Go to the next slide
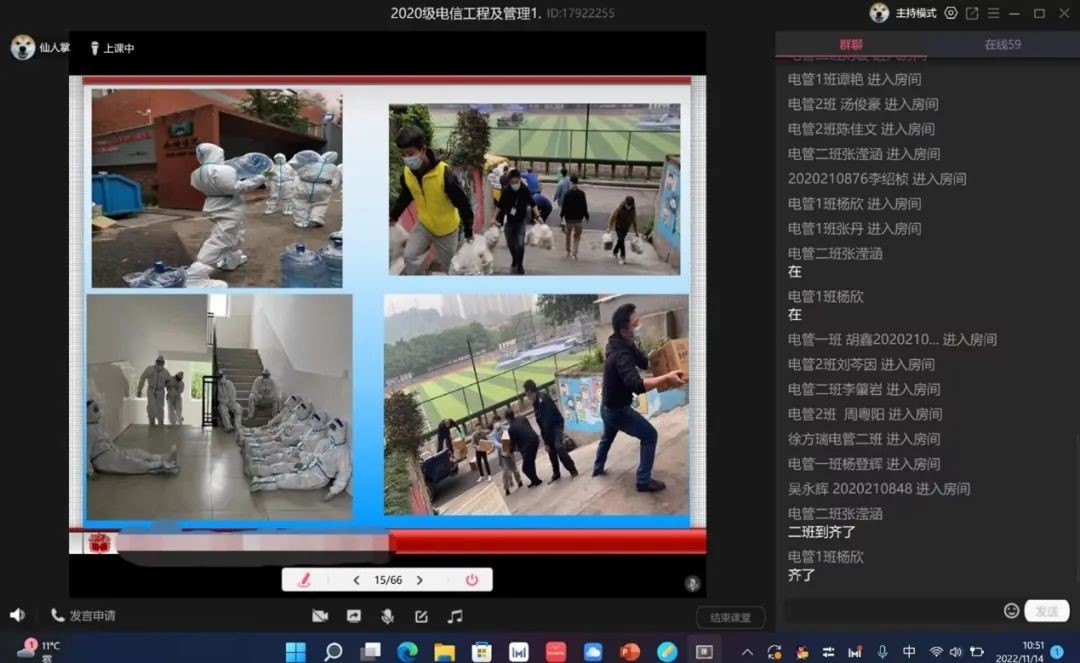Screen dimensions: 1080x663 click(x=420, y=580)
